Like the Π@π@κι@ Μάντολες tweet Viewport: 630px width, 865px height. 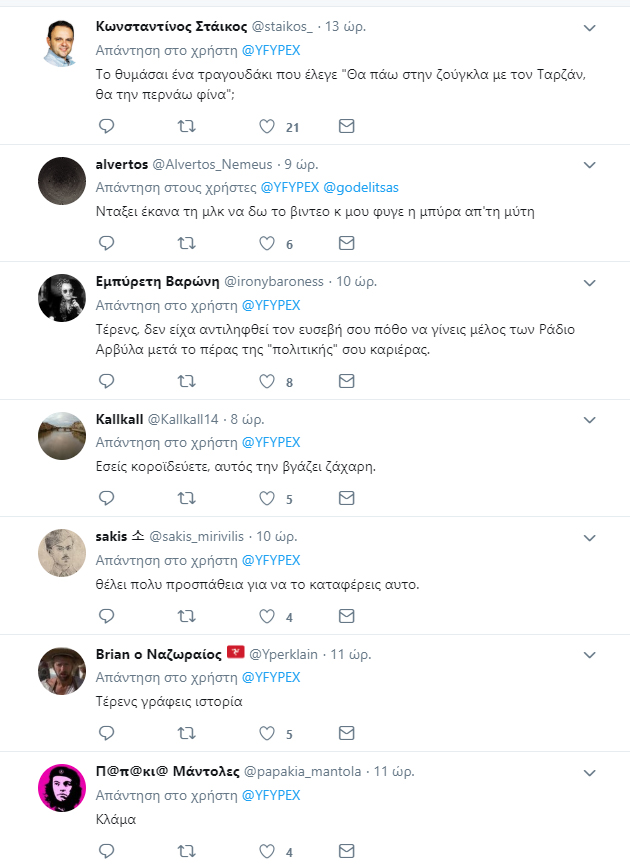pyautogui.click(x=267, y=851)
